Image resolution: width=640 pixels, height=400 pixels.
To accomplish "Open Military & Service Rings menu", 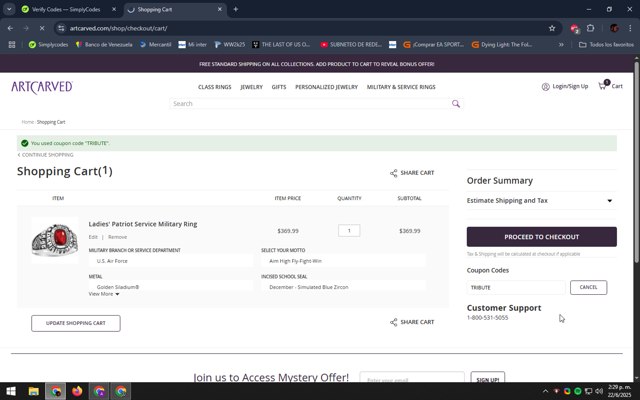I will [401, 87].
